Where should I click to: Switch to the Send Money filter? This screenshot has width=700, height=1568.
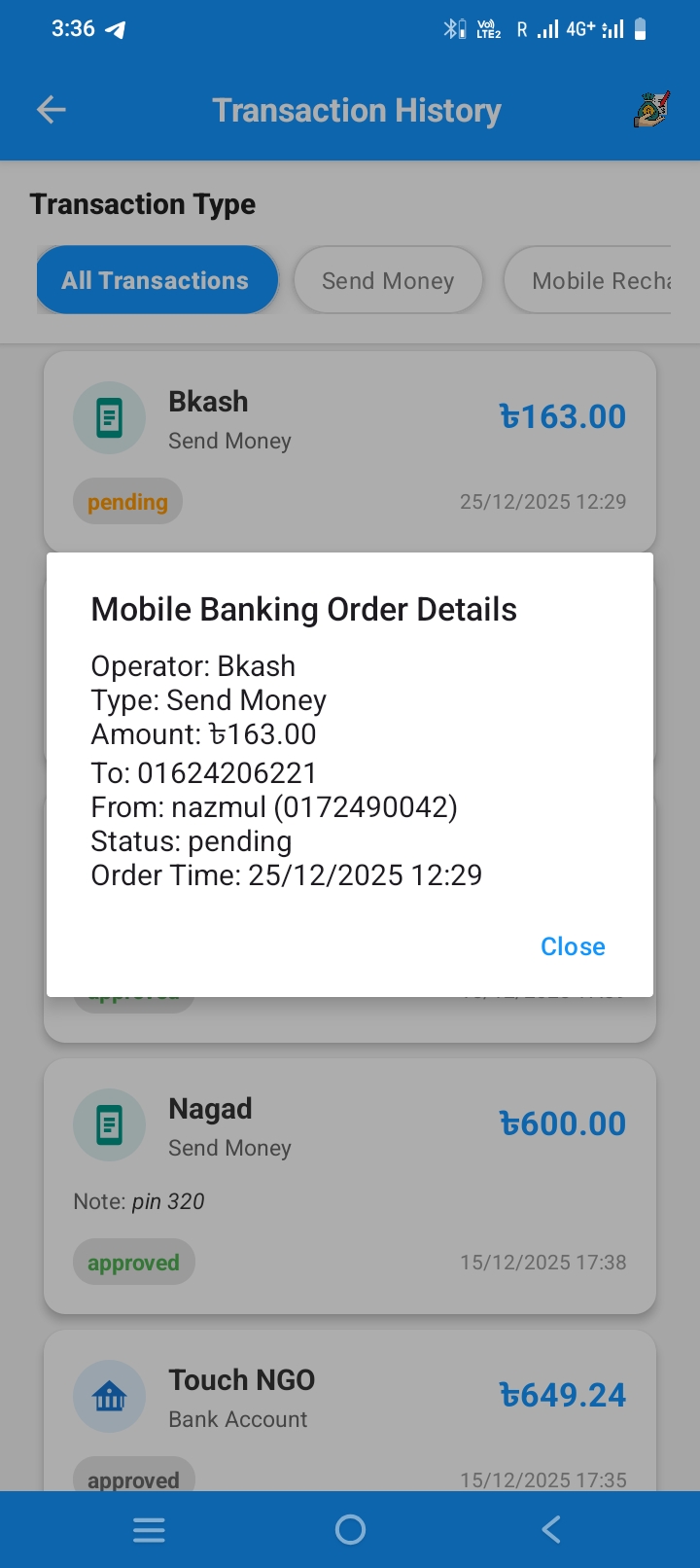tap(388, 281)
